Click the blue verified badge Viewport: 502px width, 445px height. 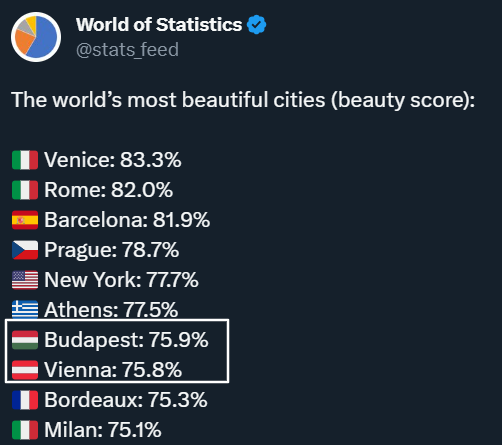pyautogui.click(x=256, y=25)
